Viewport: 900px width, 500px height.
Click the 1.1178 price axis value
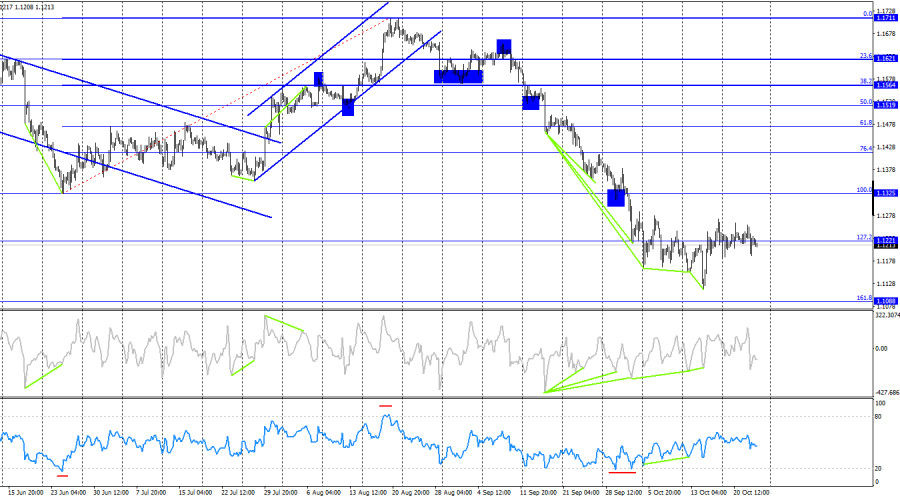(886, 261)
